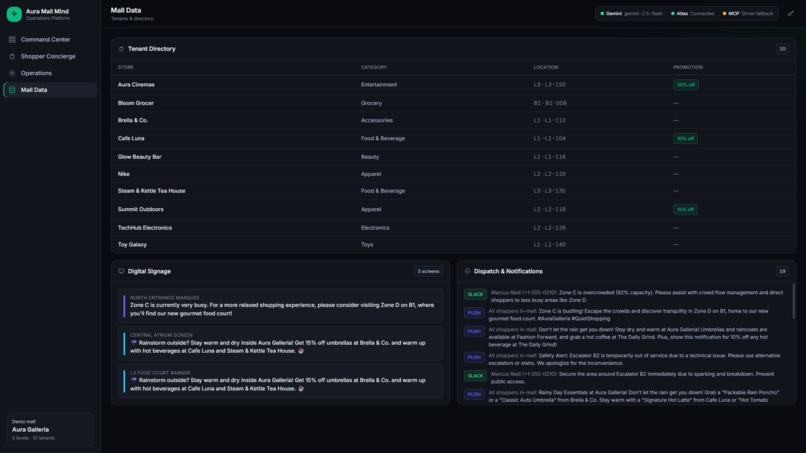Click the Central Atrium Screen signage card
Image resolution: width=806 pixels, height=453 pixels.
point(280,343)
